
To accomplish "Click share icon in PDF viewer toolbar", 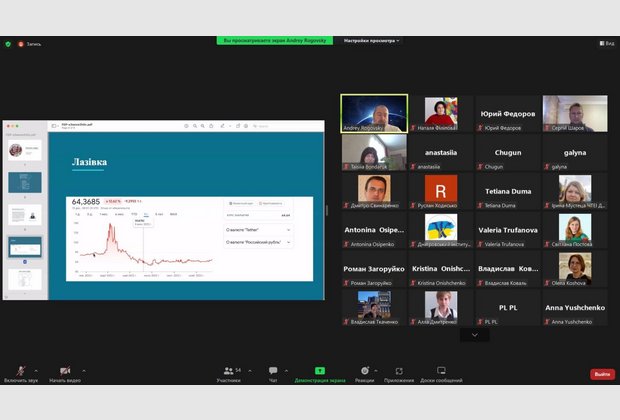I will tap(211, 126).
